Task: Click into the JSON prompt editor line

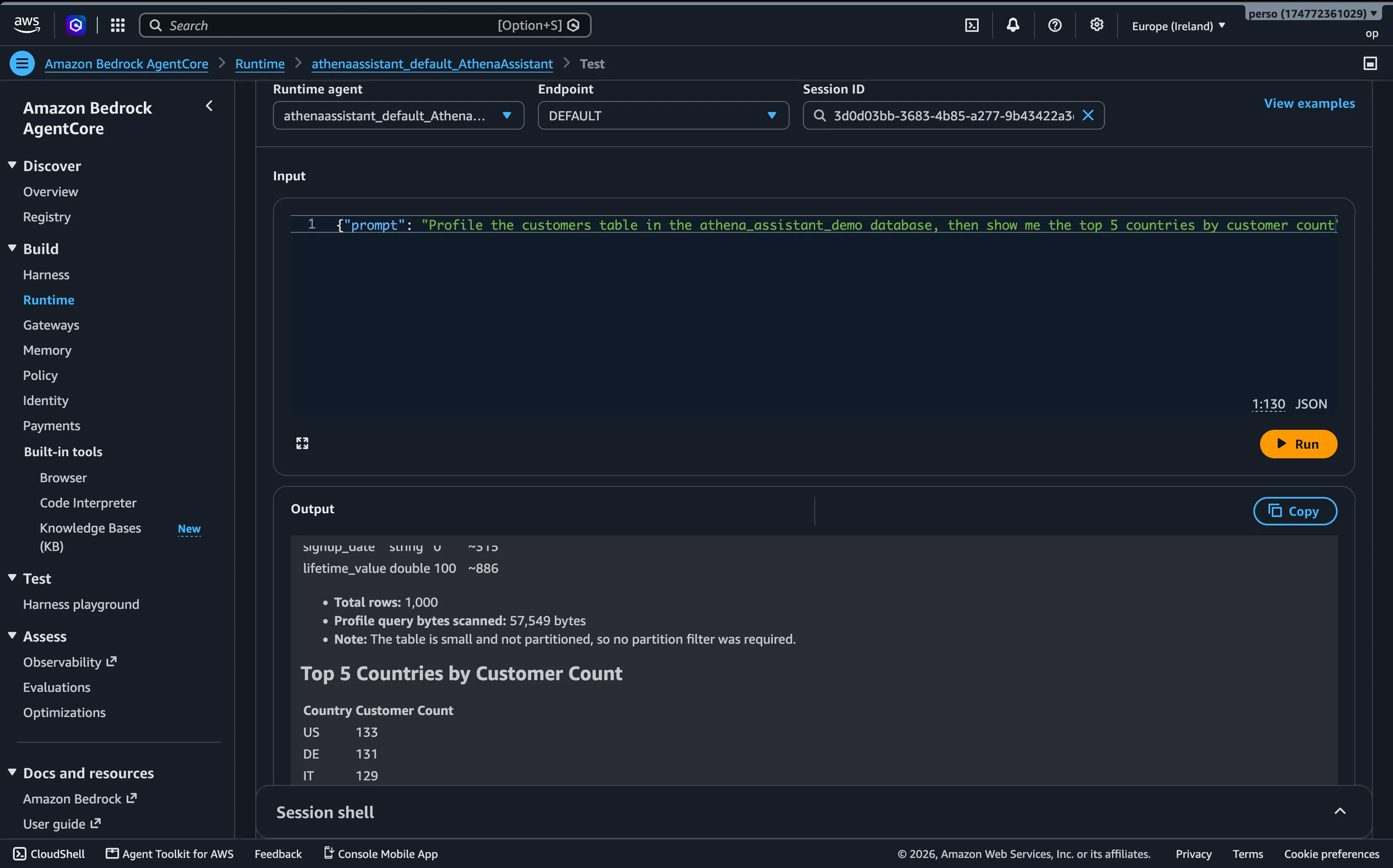Action: pyautogui.click(x=814, y=224)
